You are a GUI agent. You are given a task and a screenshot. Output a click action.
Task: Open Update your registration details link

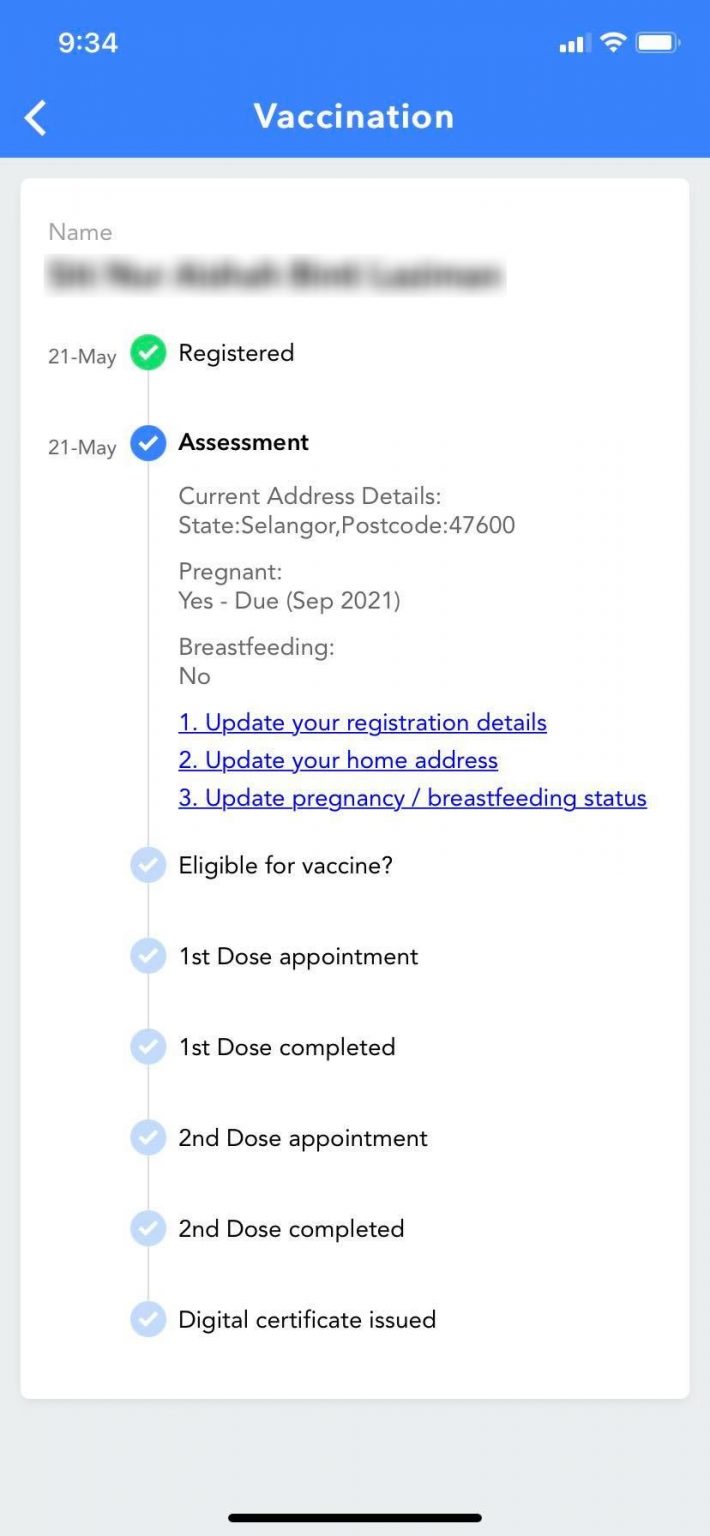(x=362, y=723)
